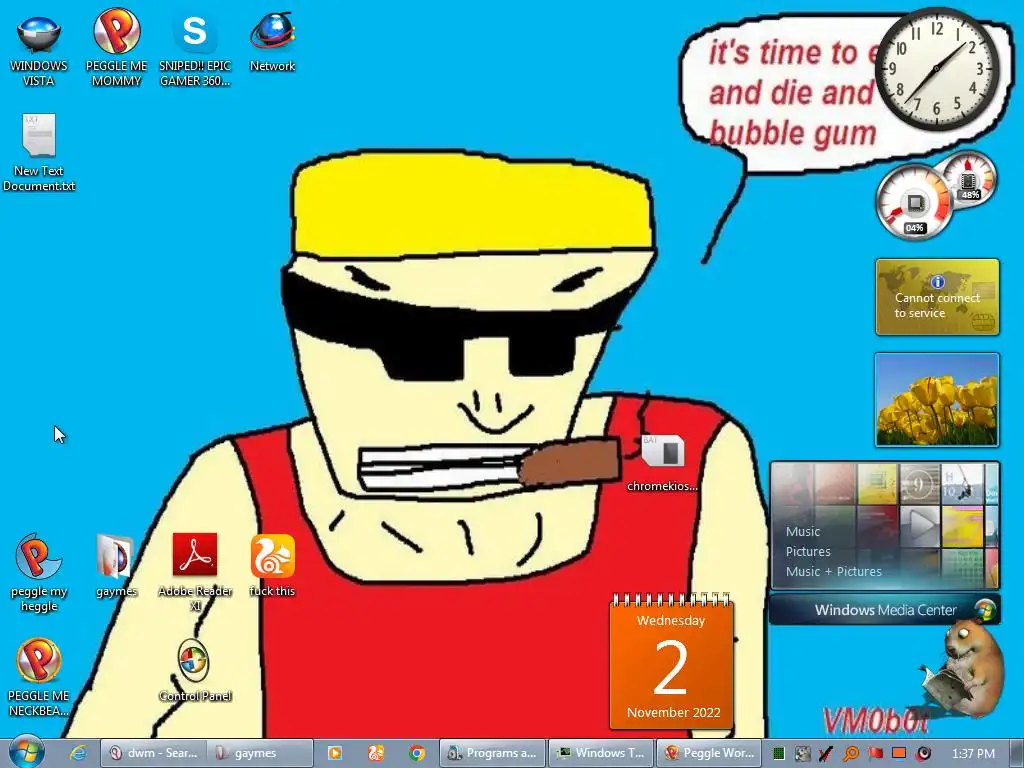This screenshot has width=1024, height=768.
Task: Switch to the gaymes taskbar window
Action: pyautogui.click(x=260, y=753)
